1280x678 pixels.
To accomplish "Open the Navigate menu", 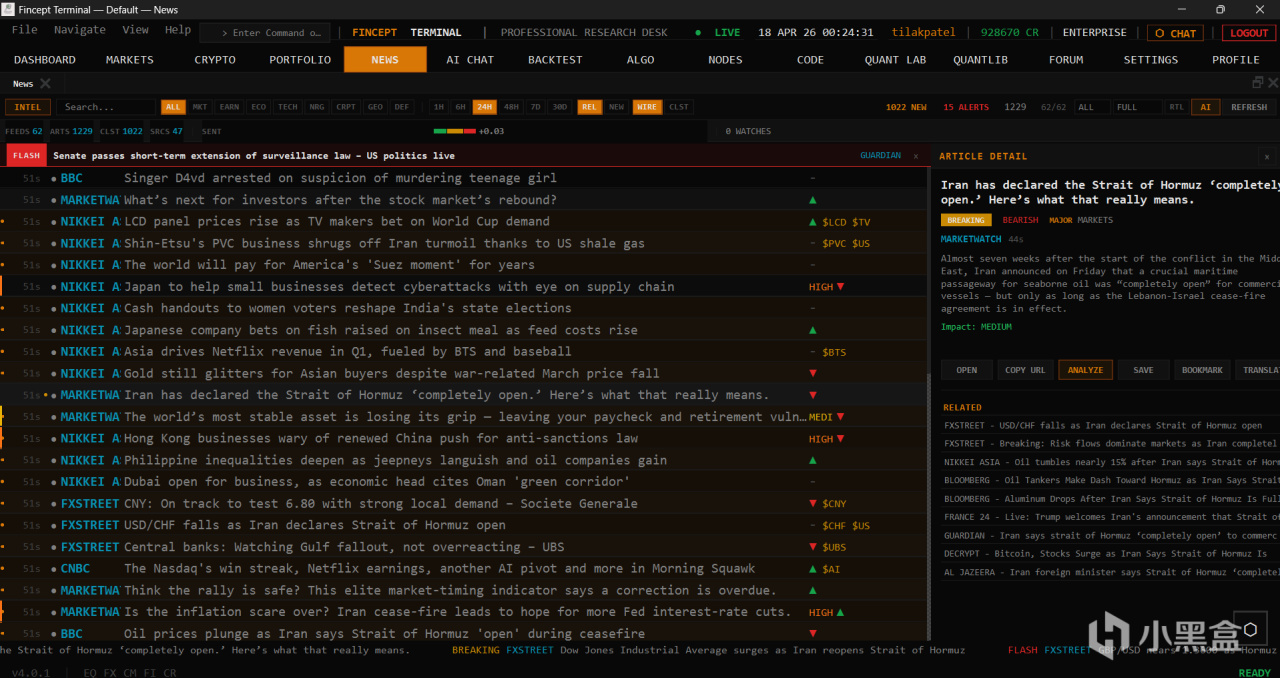I will (79, 31).
